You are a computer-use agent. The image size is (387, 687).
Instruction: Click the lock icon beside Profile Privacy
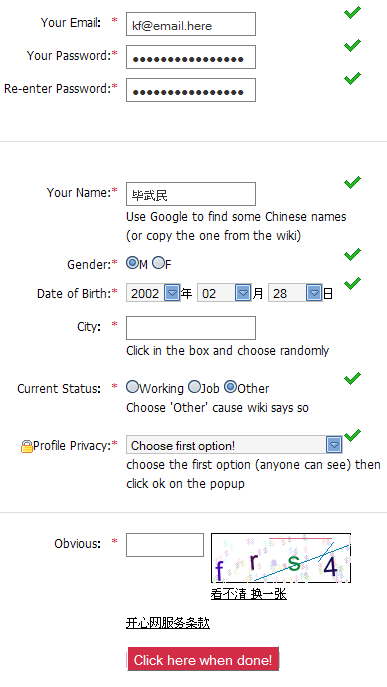(x=27, y=446)
